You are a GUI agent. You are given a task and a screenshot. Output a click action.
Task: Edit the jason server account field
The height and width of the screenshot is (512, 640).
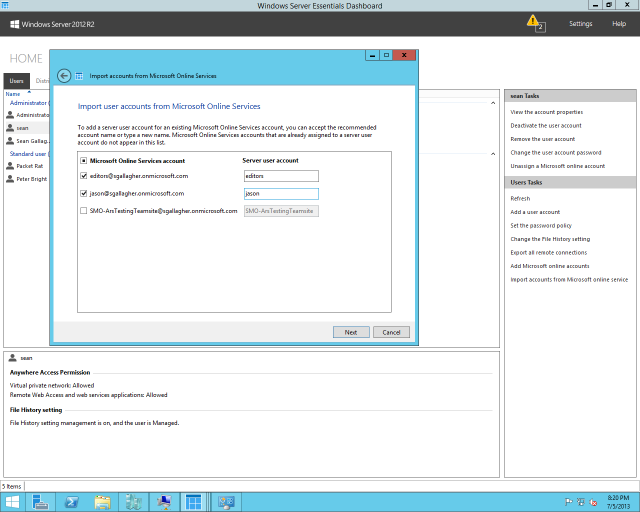coord(281,194)
